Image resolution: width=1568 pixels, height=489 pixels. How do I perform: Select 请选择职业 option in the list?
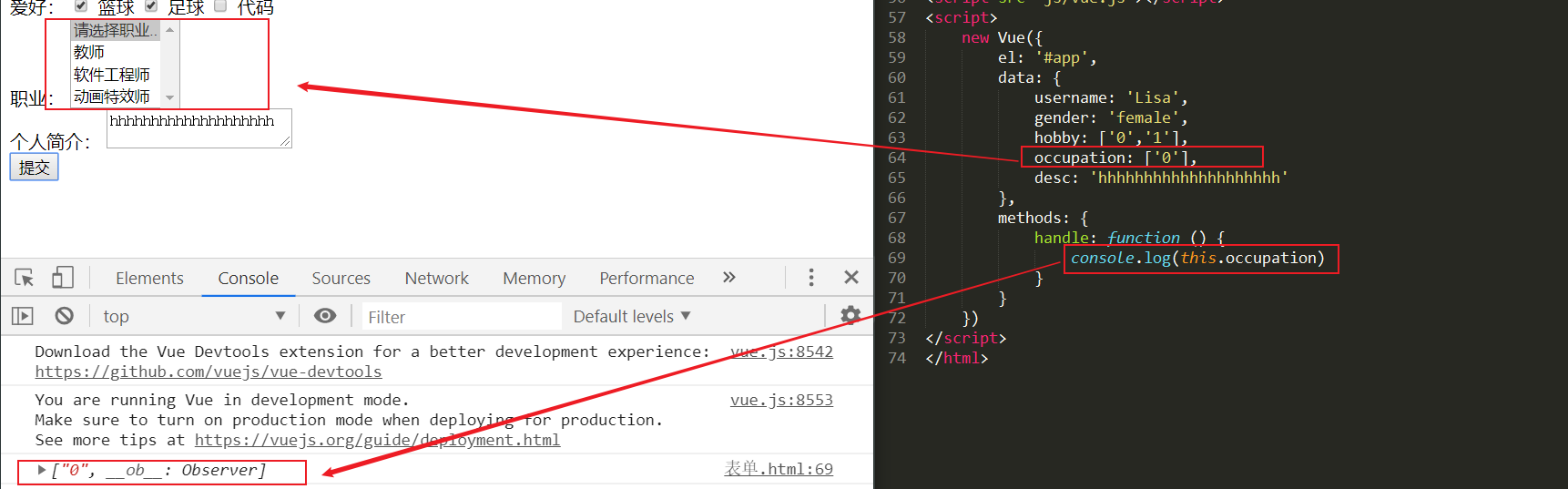pos(116,30)
